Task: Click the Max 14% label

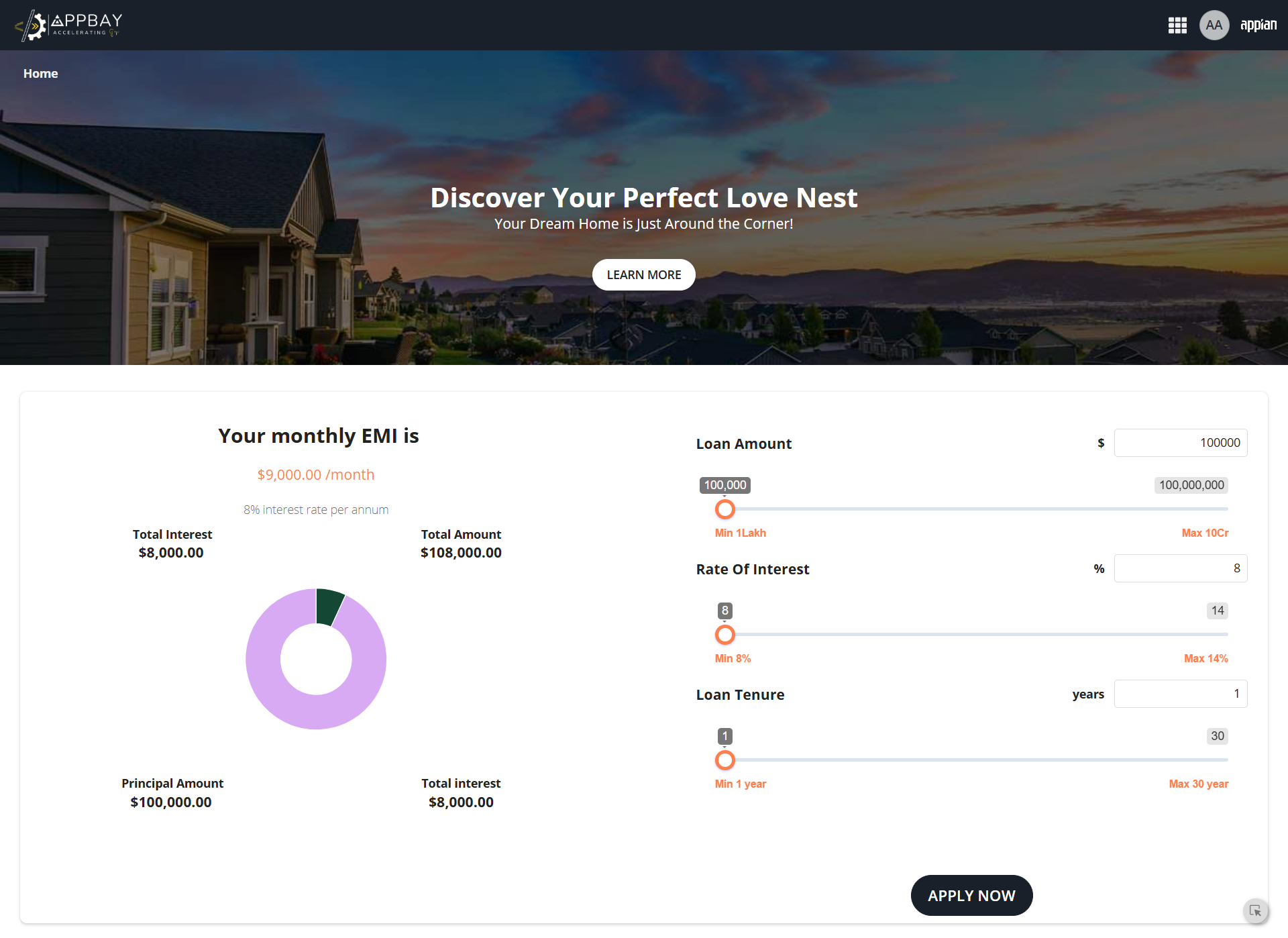Action: [1205, 658]
